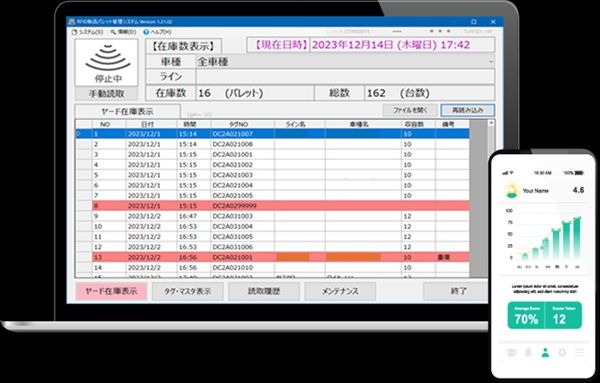Viewport: 600px width, 383px height.
Task: Select the highlighted row with tag DC2A021007
Action: coord(272,134)
